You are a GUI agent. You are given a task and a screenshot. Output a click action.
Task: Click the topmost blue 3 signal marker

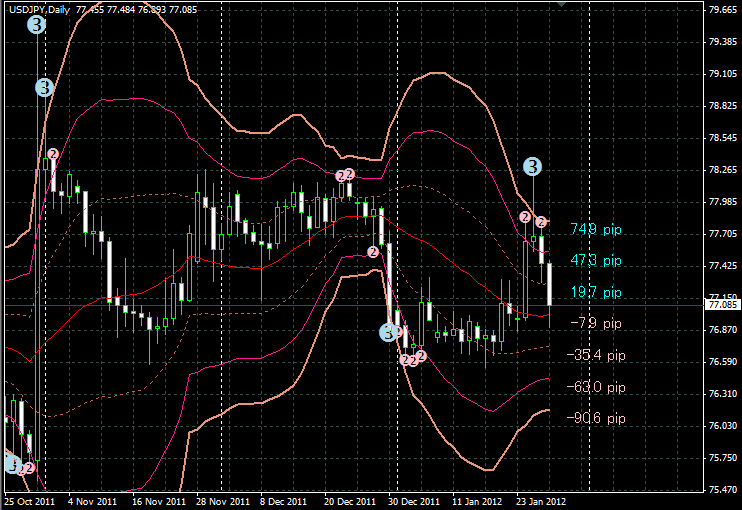[37, 25]
